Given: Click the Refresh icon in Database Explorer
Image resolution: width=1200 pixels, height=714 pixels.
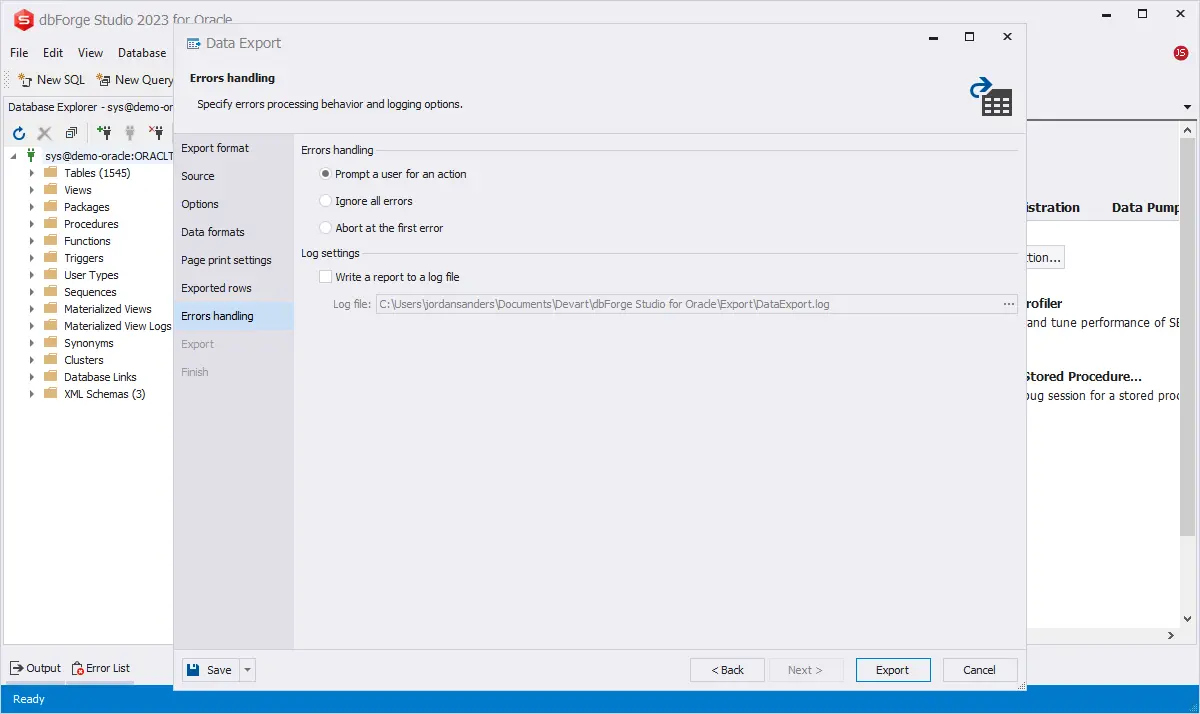Looking at the screenshot, I should pos(18,133).
